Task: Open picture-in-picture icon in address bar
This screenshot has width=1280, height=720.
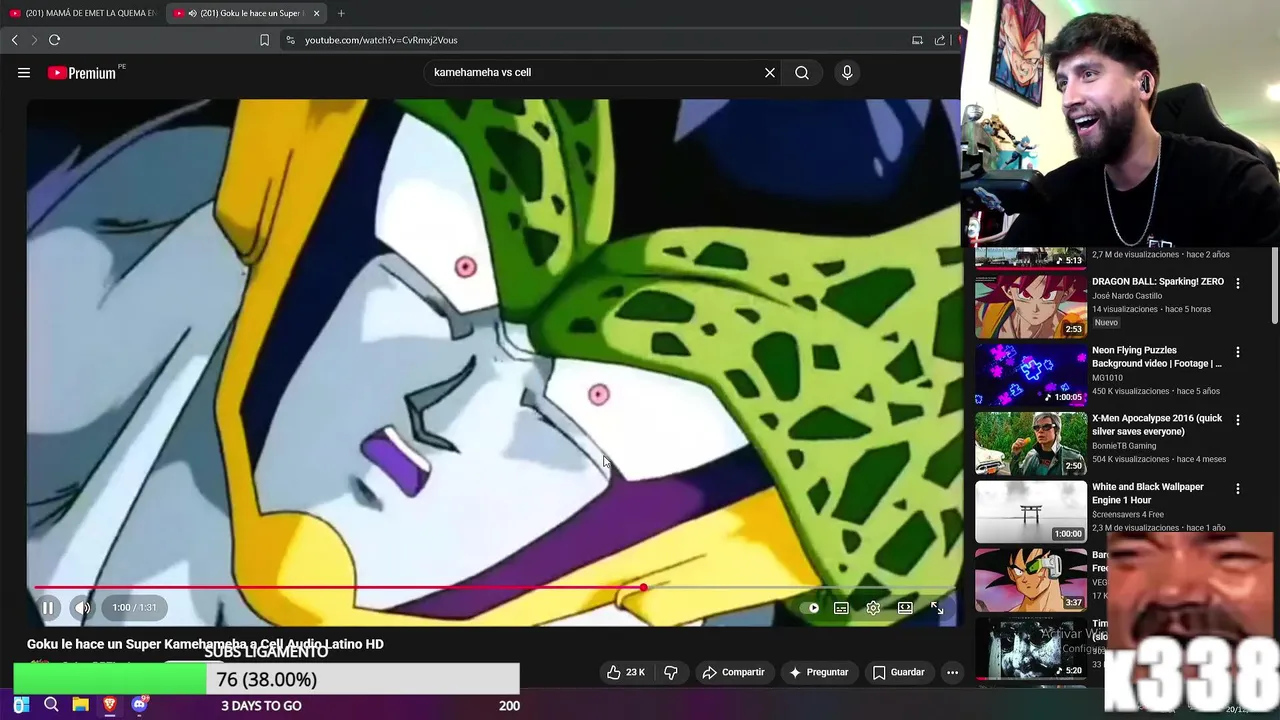Action: [917, 40]
